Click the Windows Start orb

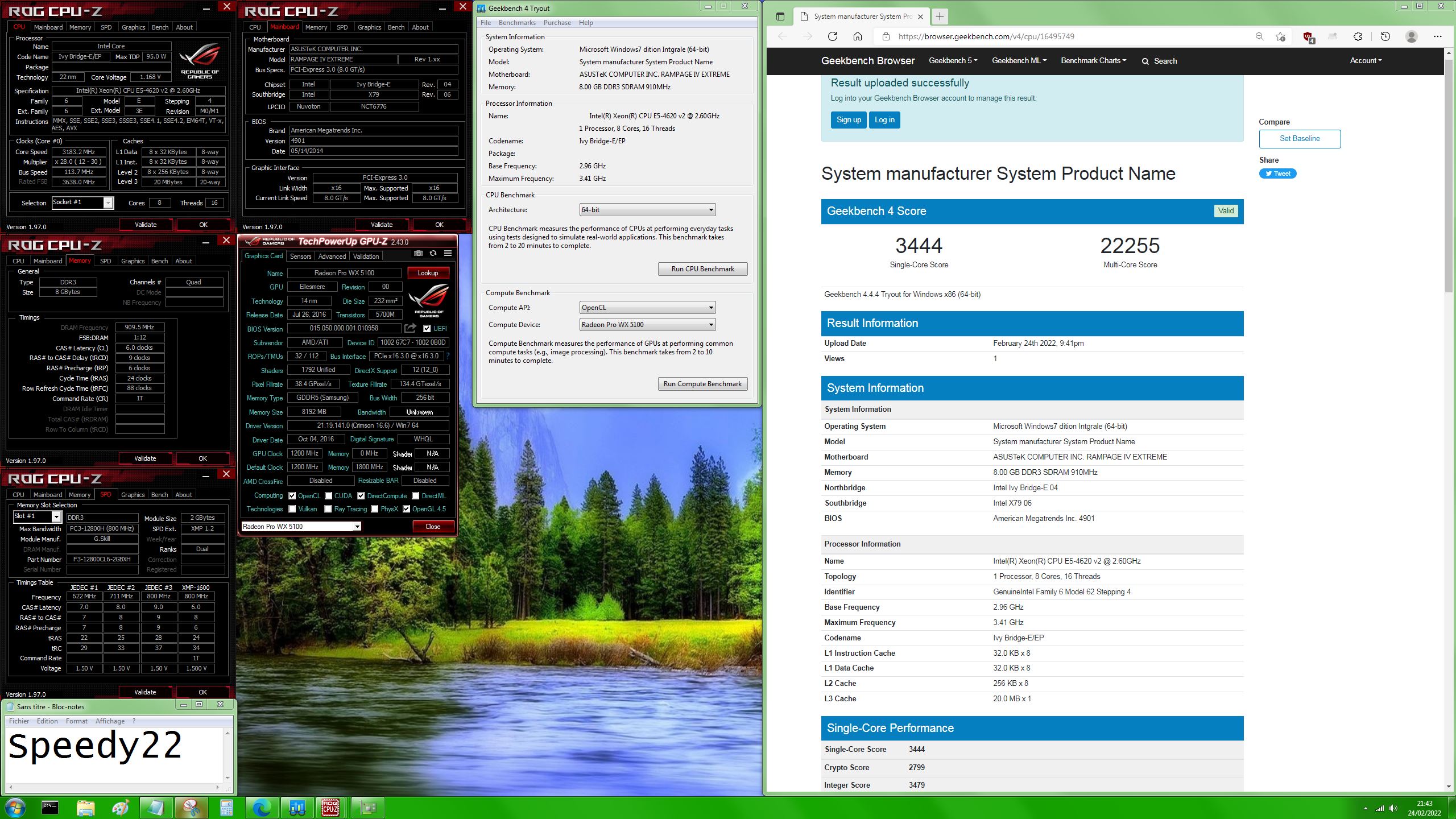[15, 807]
